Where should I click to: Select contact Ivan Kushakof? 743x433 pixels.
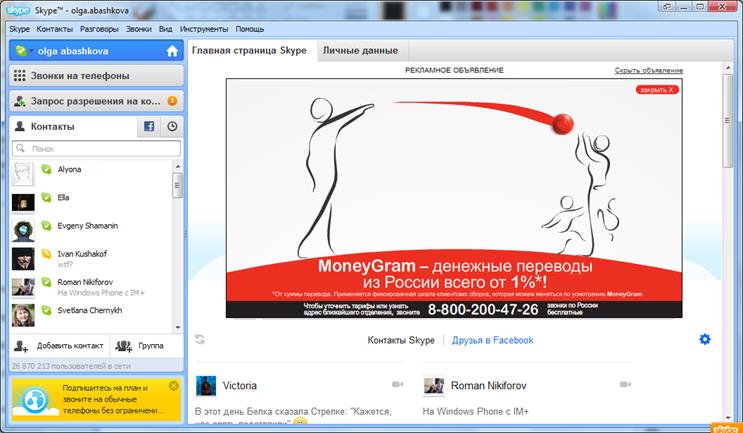coord(91,258)
